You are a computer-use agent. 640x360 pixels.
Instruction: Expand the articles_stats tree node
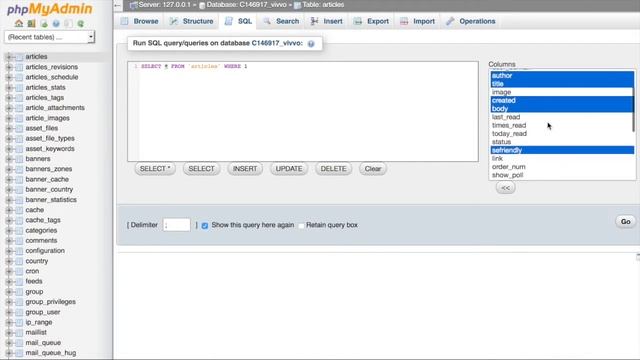(x=9, y=87)
